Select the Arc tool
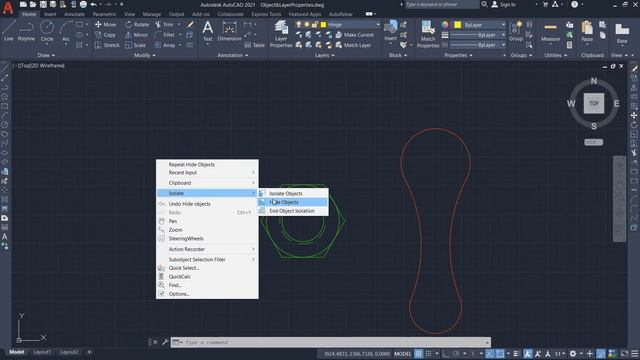The image size is (640, 360). tap(66, 31)
